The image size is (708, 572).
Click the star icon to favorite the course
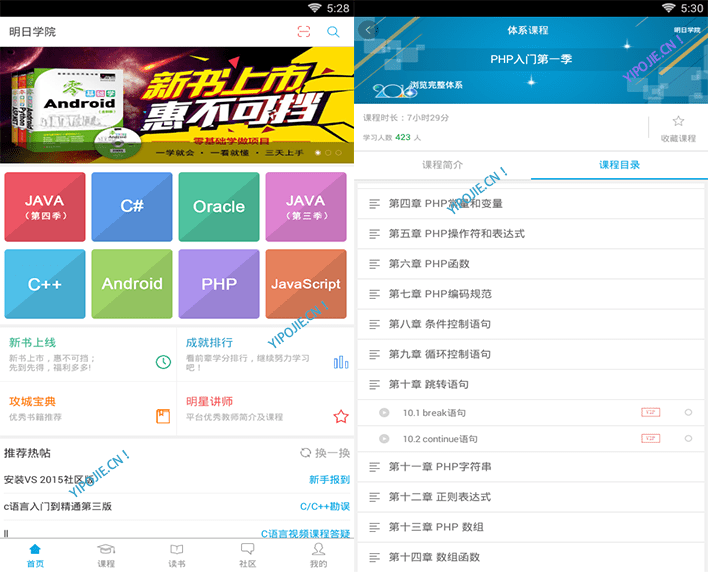click(x=678, y=121)
